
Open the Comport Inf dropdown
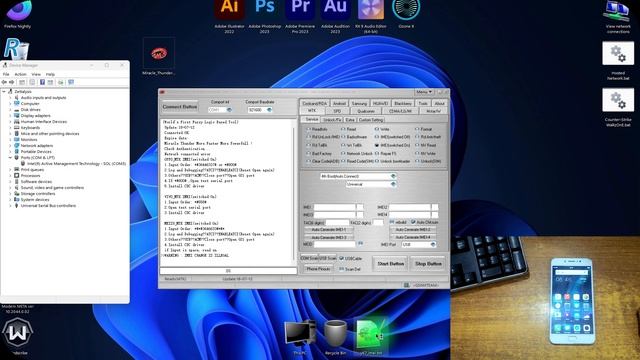229,110
